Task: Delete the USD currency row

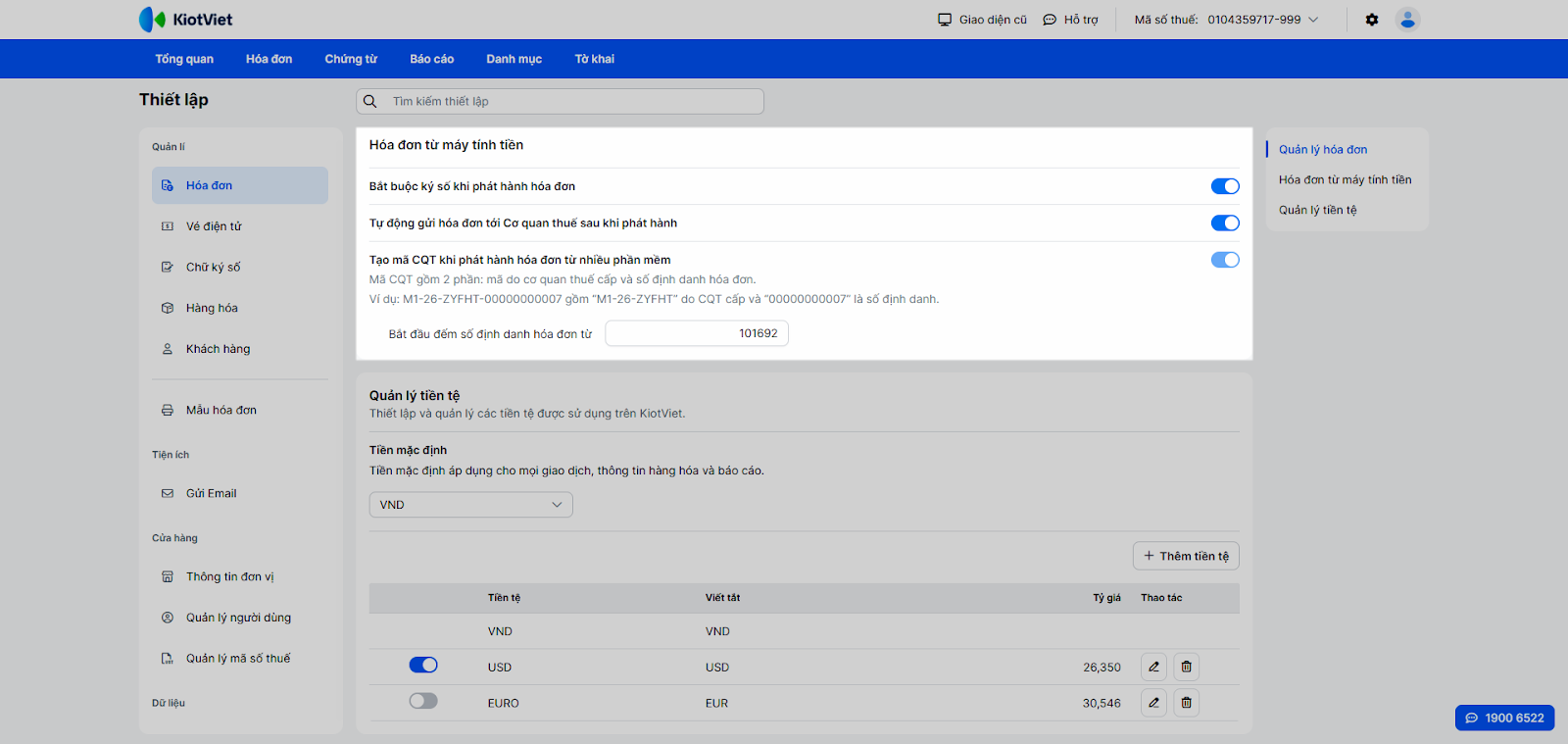Action: coord(1186,667)
